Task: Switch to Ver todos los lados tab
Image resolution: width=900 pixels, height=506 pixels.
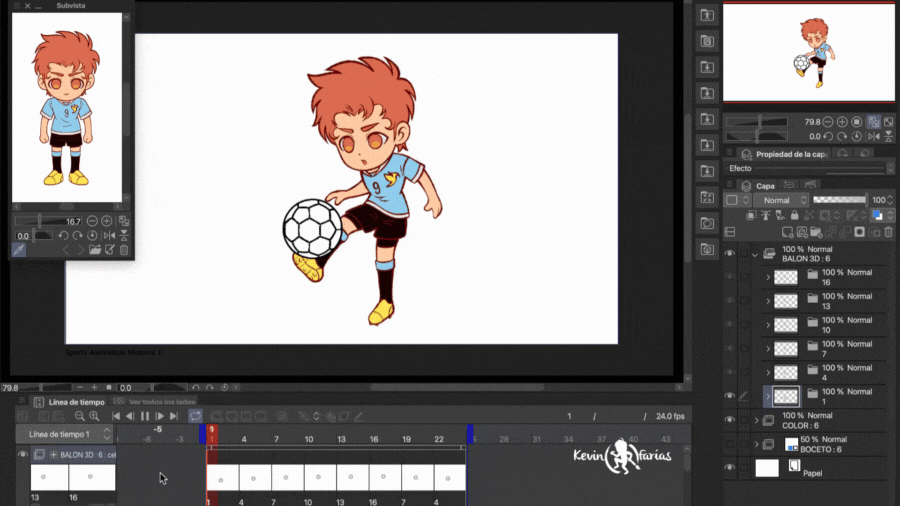Action: [x=156, y=402]
